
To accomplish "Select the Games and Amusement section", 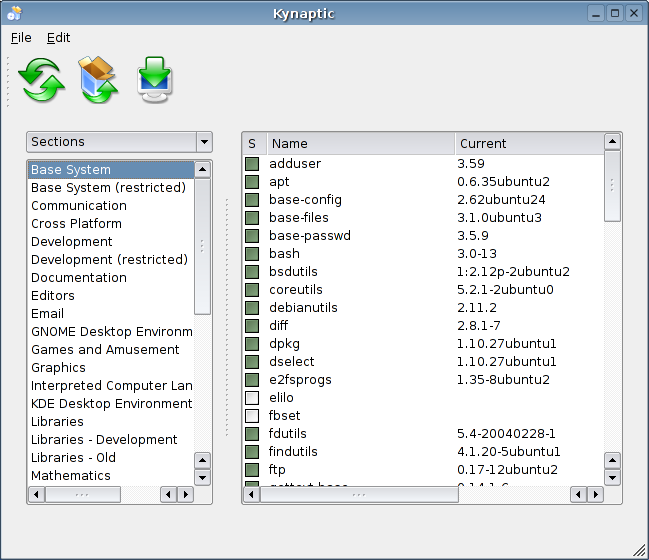I will pyautogui.click(x=111, y=350).
